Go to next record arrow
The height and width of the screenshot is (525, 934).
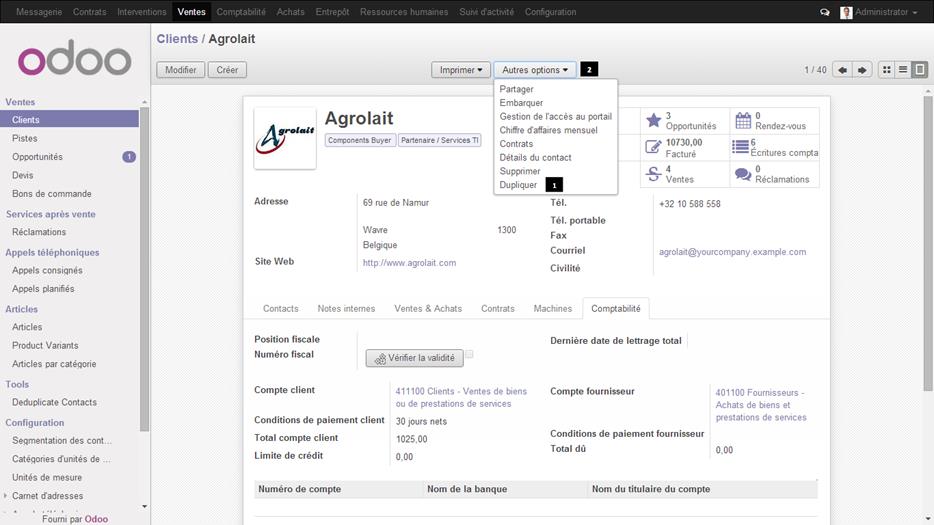point(861,70)
